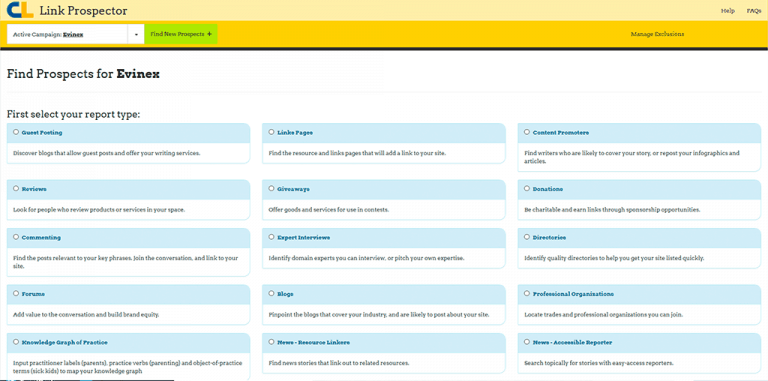
Task: Open the Help link
Action: tap(728, 11)
